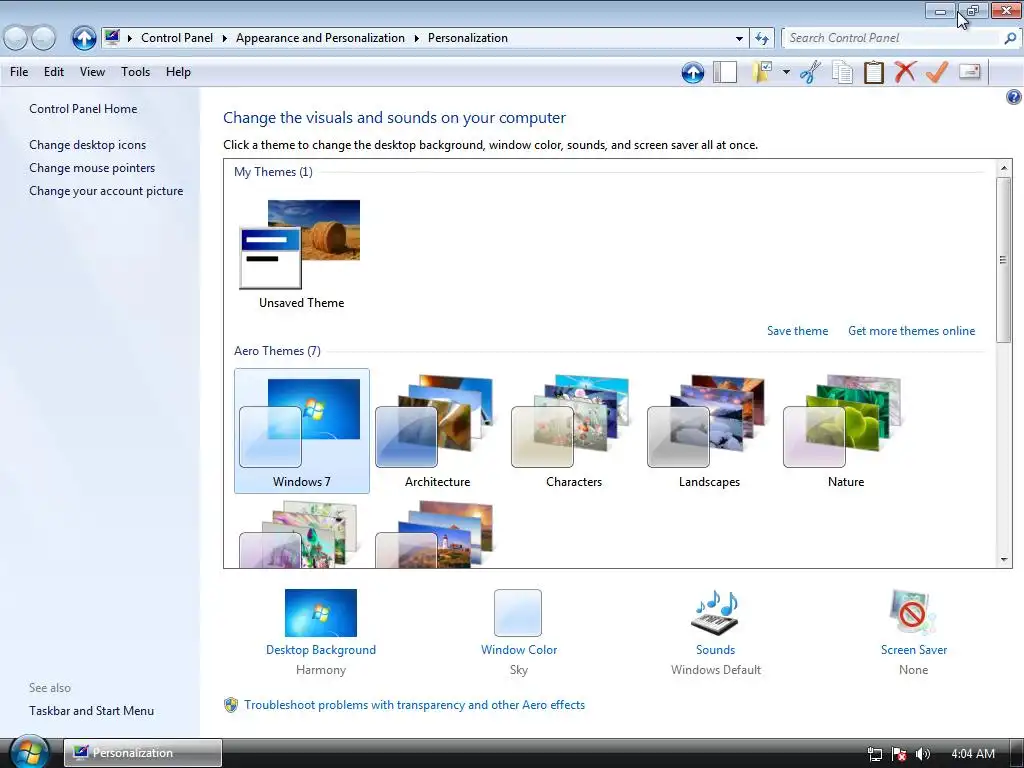Click the red X Delete toolbar icon

pos(904,71)
